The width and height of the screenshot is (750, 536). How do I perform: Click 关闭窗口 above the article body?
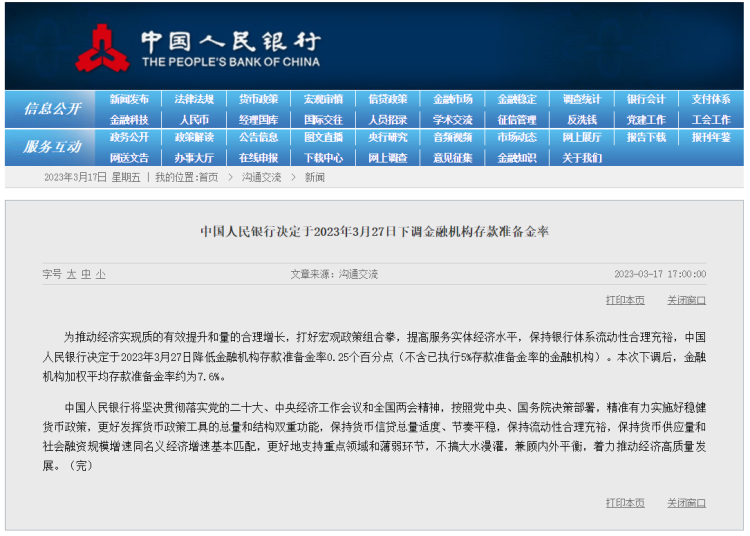[x=686, y=300]
